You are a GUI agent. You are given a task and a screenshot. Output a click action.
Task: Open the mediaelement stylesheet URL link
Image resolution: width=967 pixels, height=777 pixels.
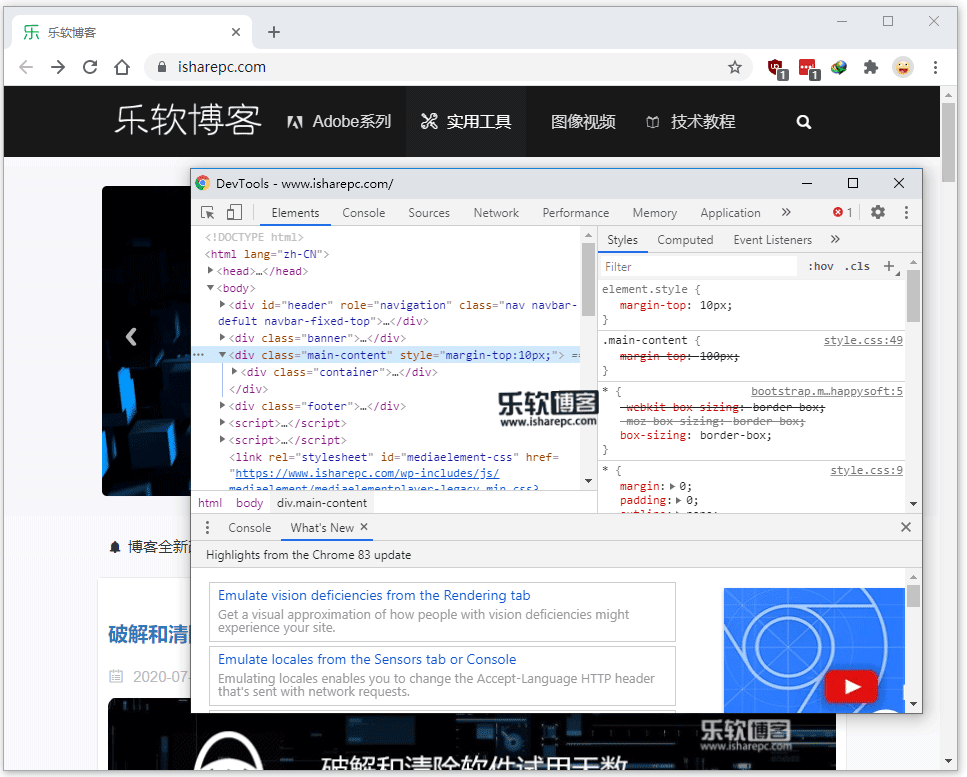368,473
